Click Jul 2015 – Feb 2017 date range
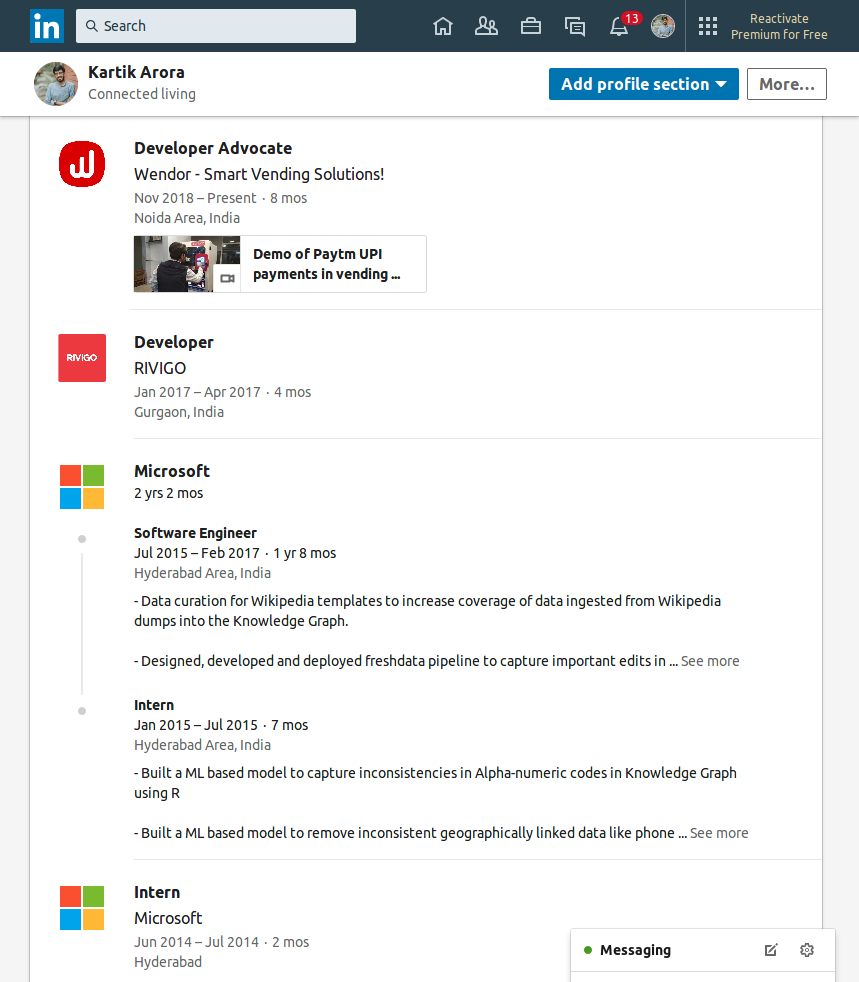859x982 pixels. [x=197, y=553]
